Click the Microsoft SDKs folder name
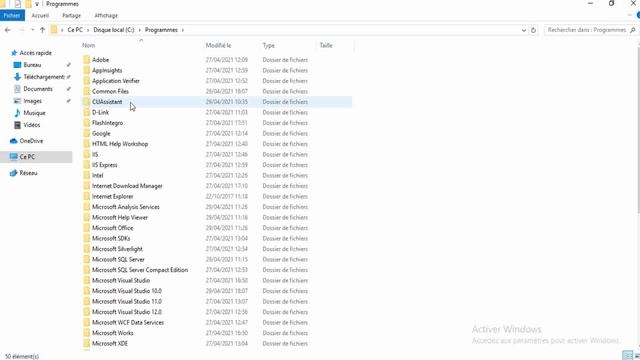 point(111,238)
